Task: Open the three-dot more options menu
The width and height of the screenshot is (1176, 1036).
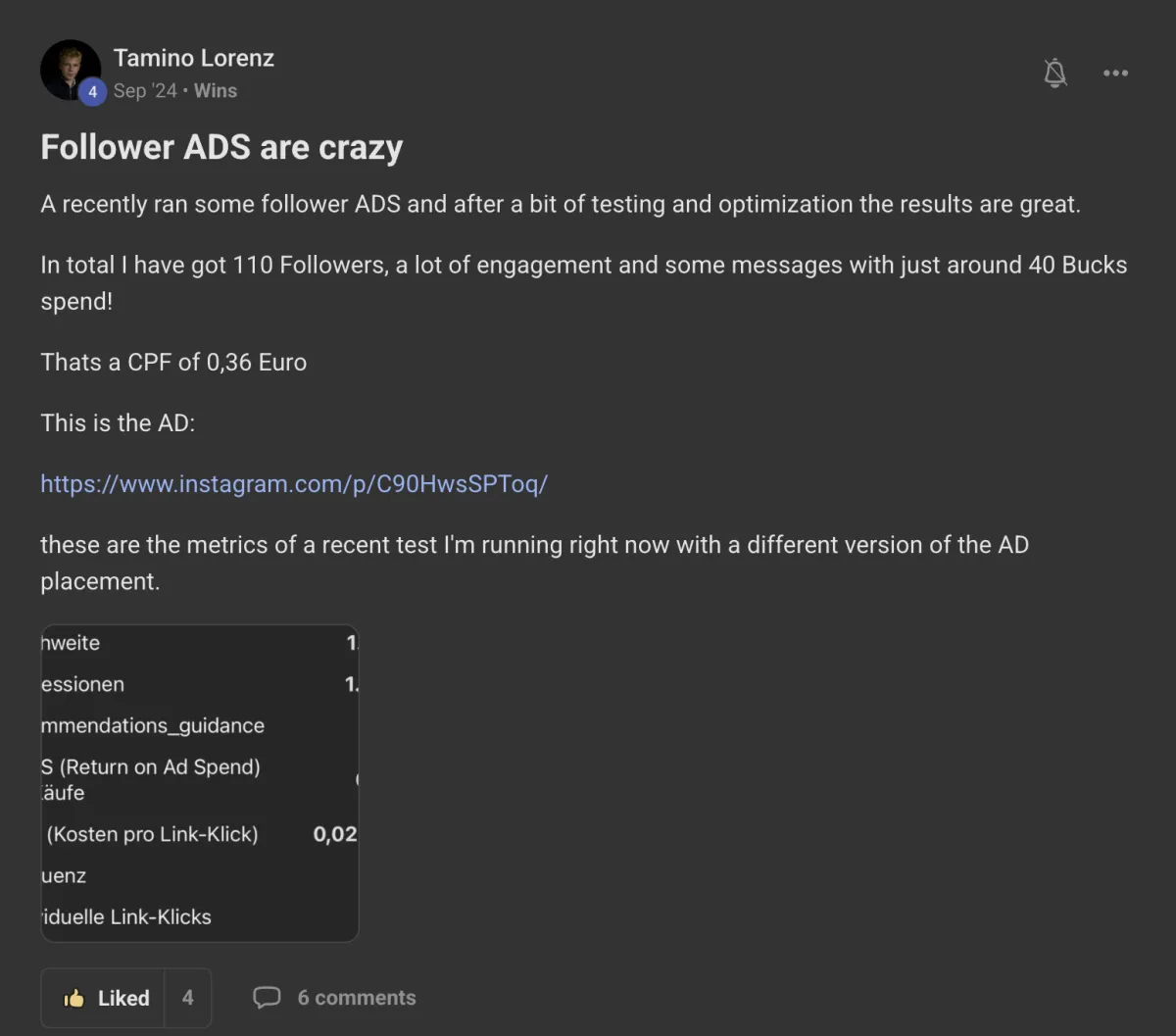Action: (1115, 73)
